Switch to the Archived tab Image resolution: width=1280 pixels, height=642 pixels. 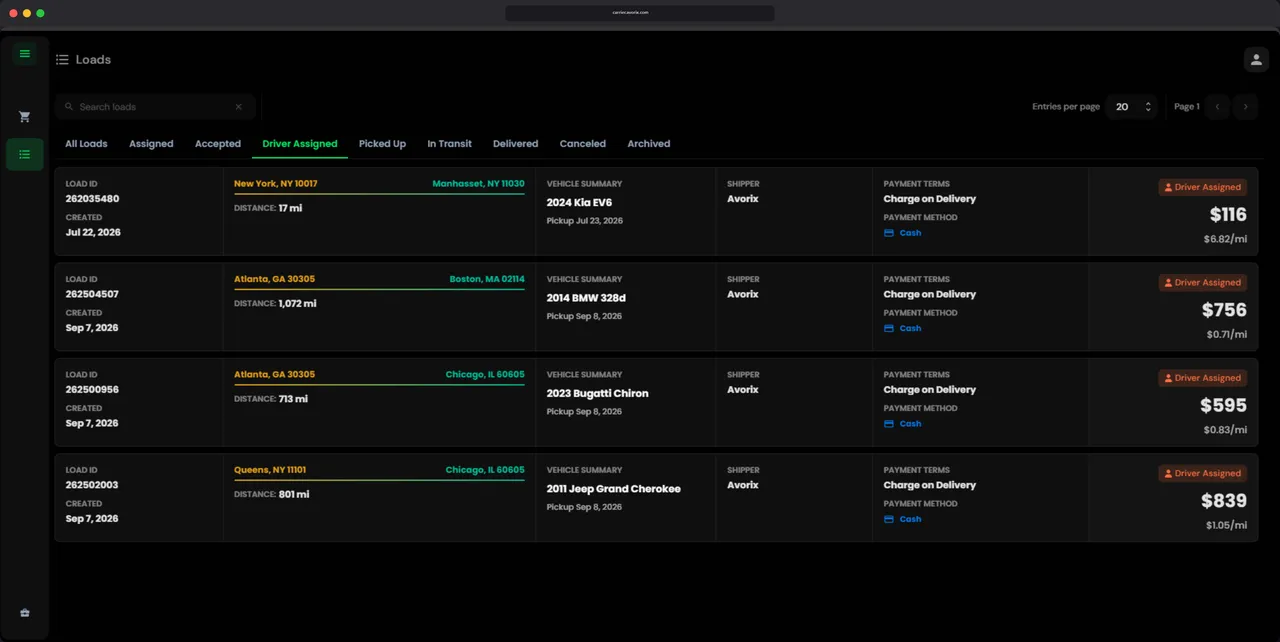pos(649,144)
